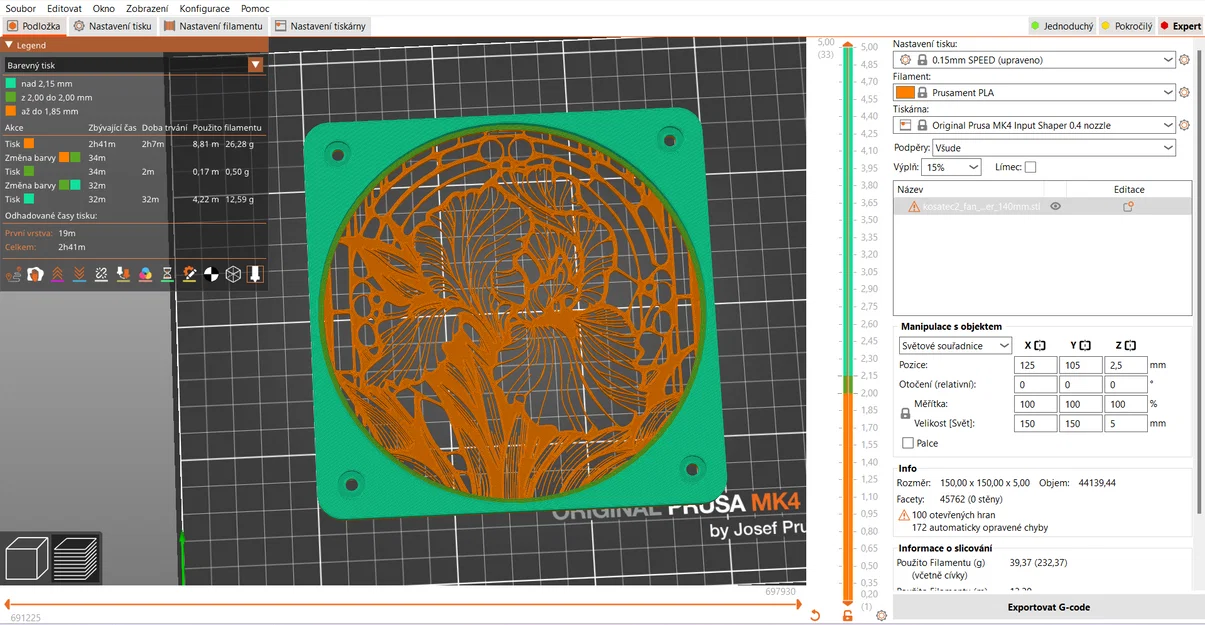Viewport: 1205px width, 625px height.
Task: Open Světové souřadnice coordinate dropdown
Action: [x=955, y=346]
